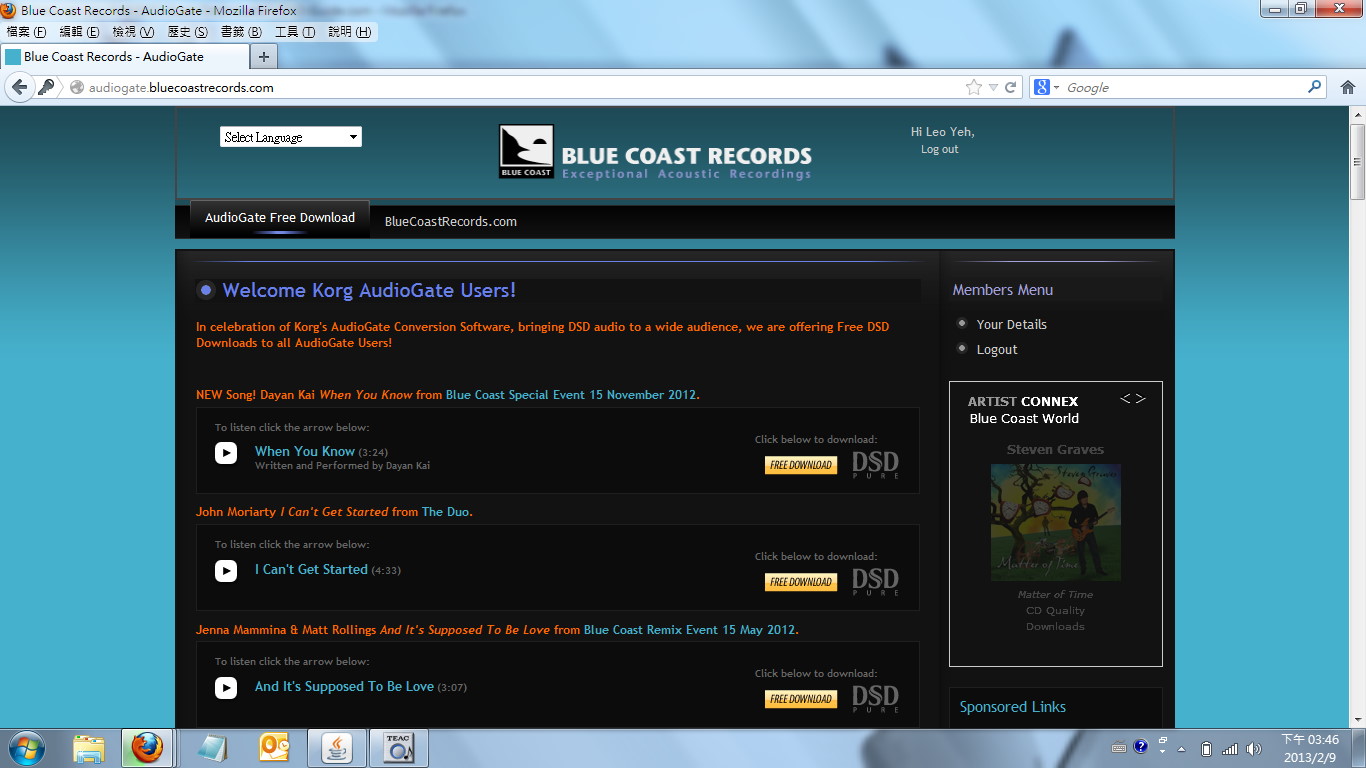Play the song I Can't Get Started
Viewport: 1366px width, 768px height.
[226, 570]
